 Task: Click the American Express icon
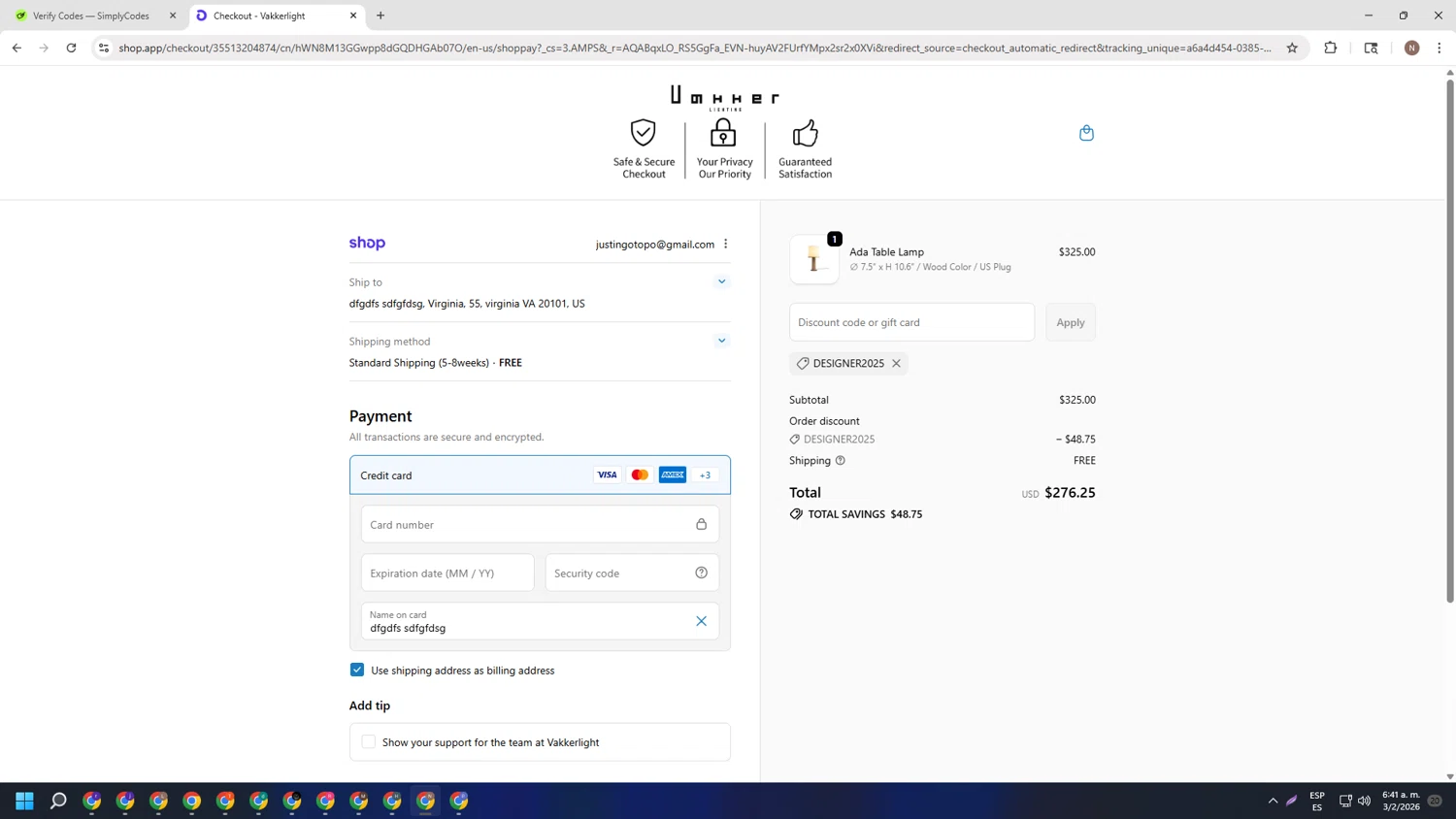[673, 475]
